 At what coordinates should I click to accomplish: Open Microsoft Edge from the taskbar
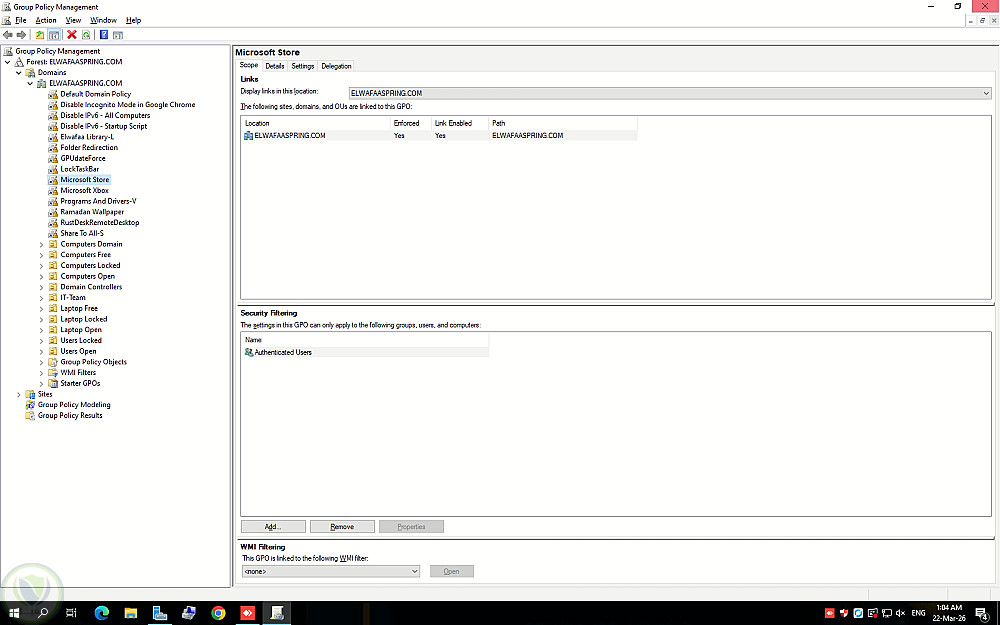[101, 613]
